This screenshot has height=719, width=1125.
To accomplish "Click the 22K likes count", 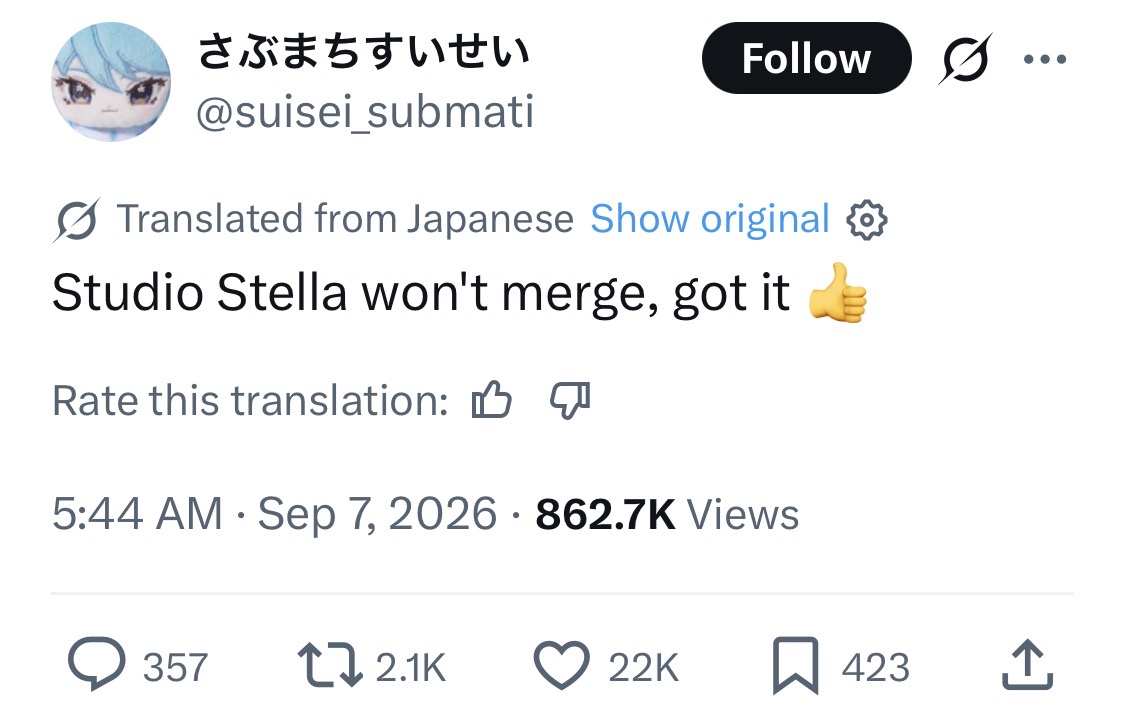I will click(x=644, y=667).
